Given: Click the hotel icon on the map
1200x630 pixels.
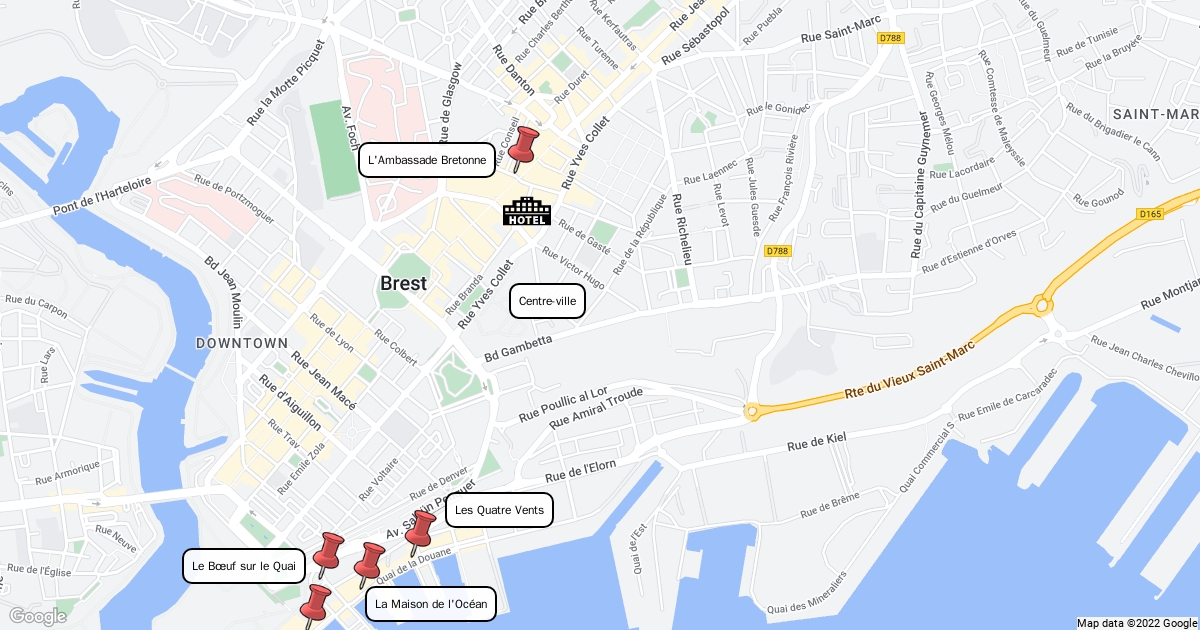Looking at the screenshot, I should pyautogui.click(x=526, y=211).
